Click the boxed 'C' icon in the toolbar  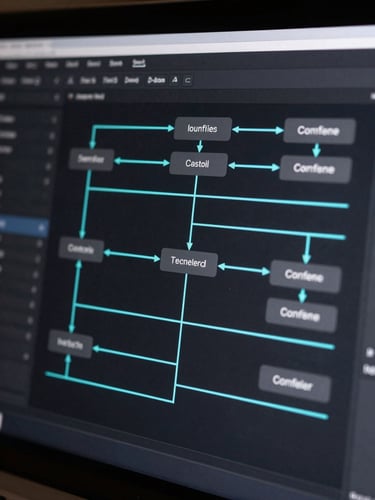(x=188, y=81)
